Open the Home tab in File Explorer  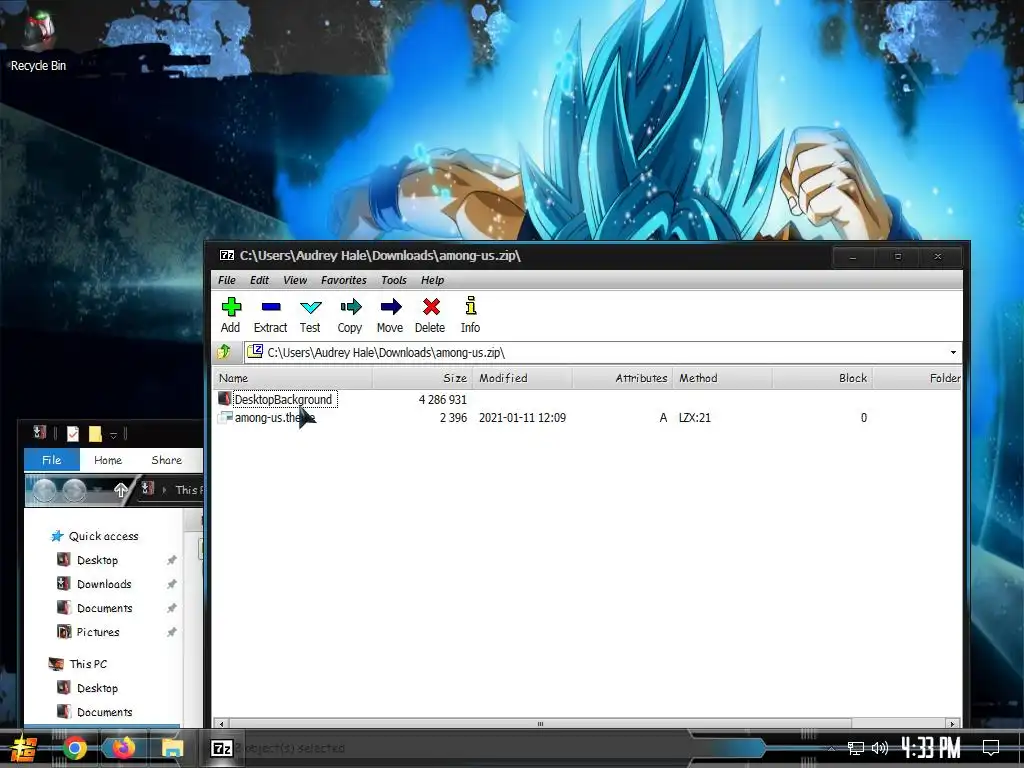click(108, 460)
